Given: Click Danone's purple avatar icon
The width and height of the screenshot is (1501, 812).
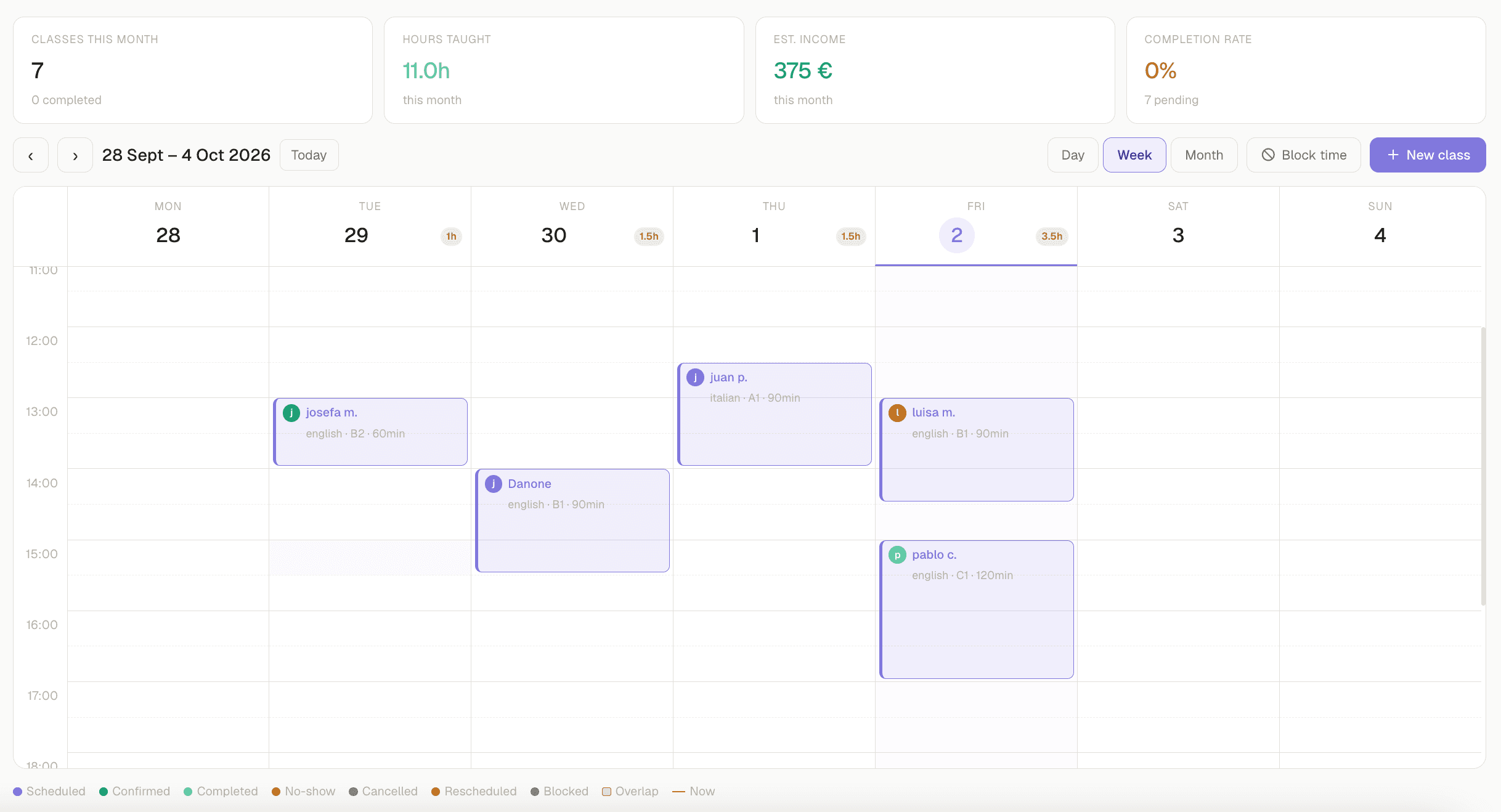Looking at the screenshot, I should point(494,484).
